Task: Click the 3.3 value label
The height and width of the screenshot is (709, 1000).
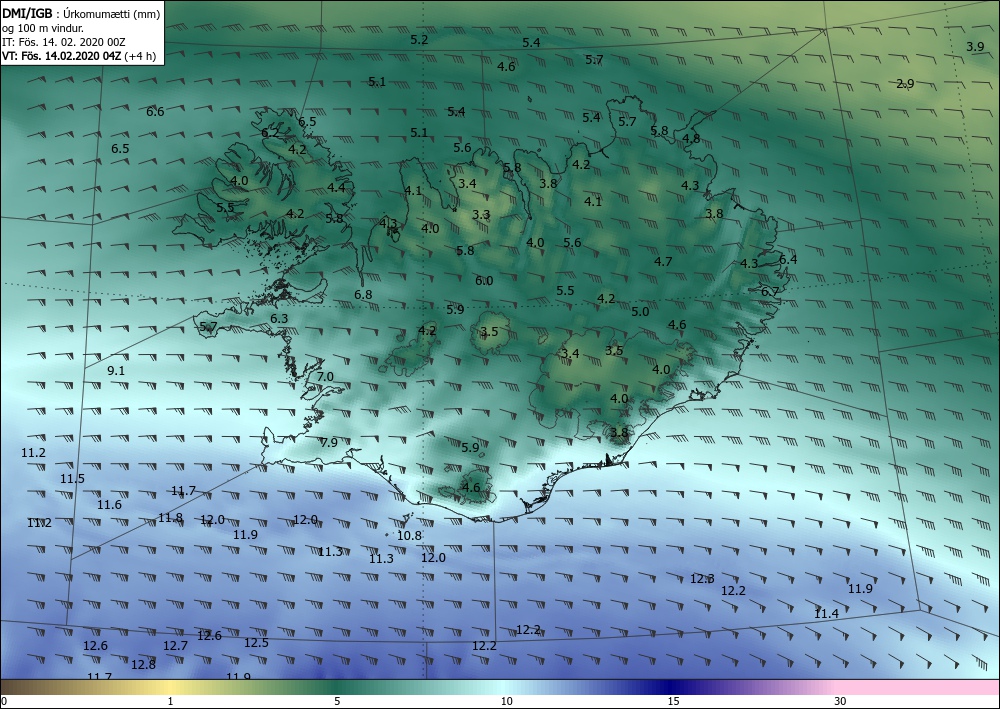Action: coord(481,215)
